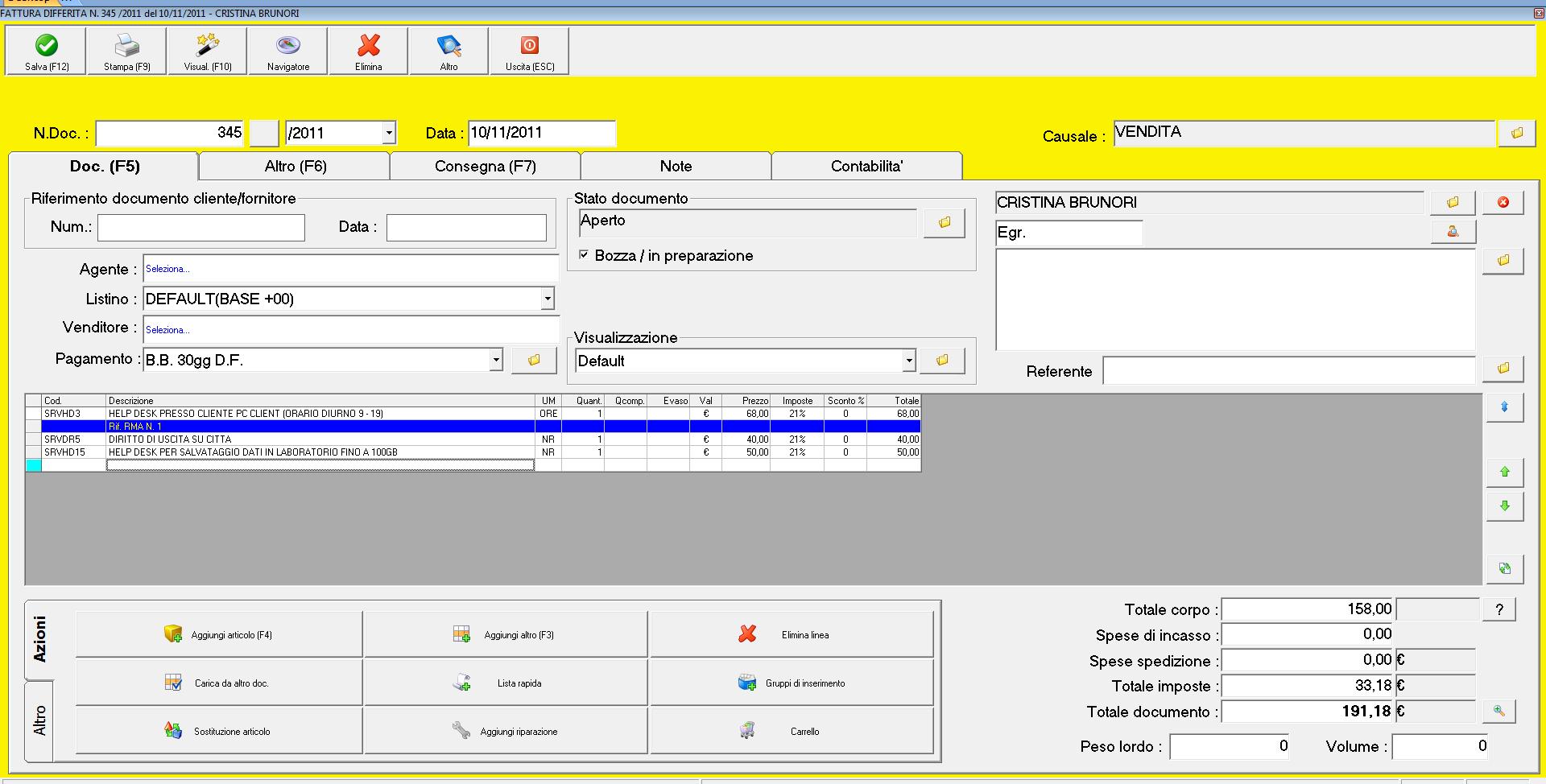1546x784 pixels.
Task: Switch to Consegna (F7) tab
Action: click(x=485, y=167)
